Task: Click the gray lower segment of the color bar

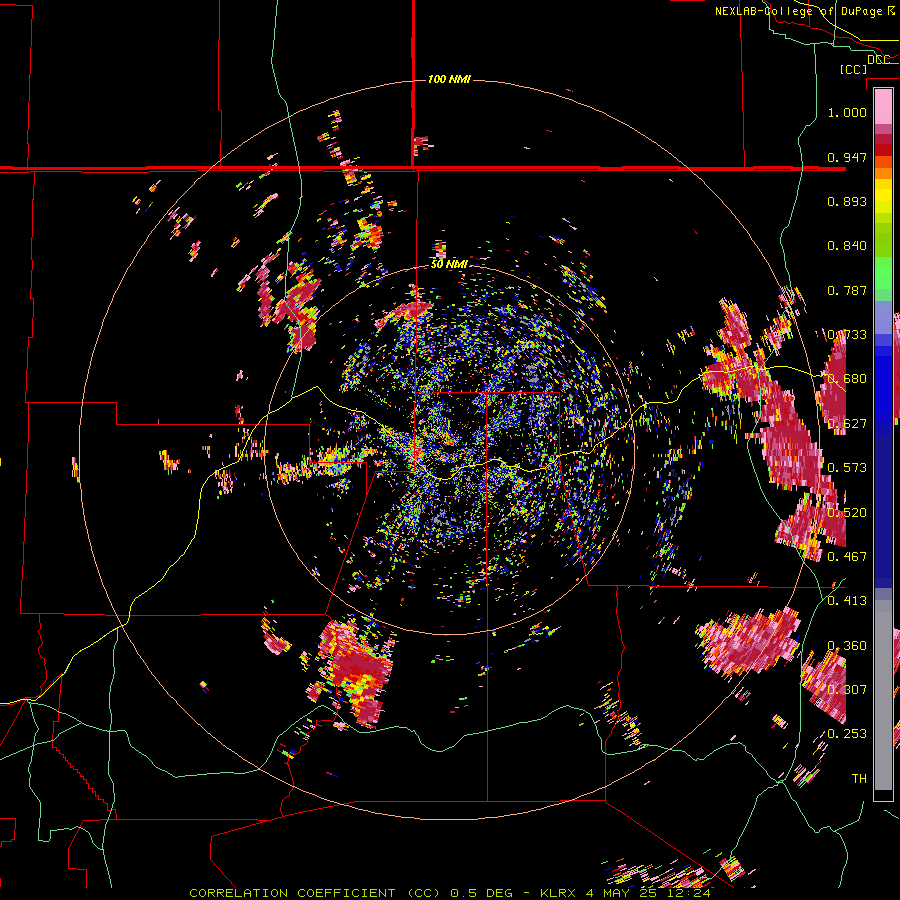Action: [883, 695]
